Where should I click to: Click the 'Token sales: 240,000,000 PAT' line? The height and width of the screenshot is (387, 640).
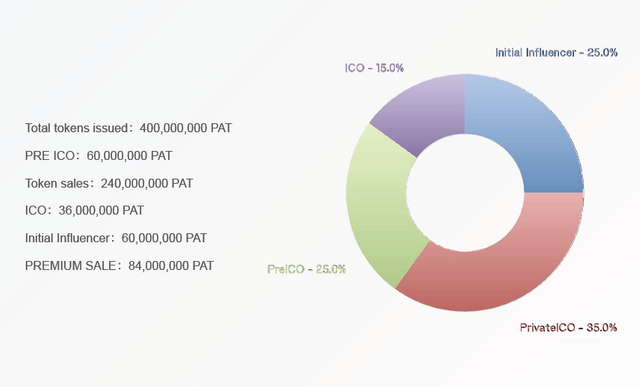pyautogui.click(x=109, y=183)
